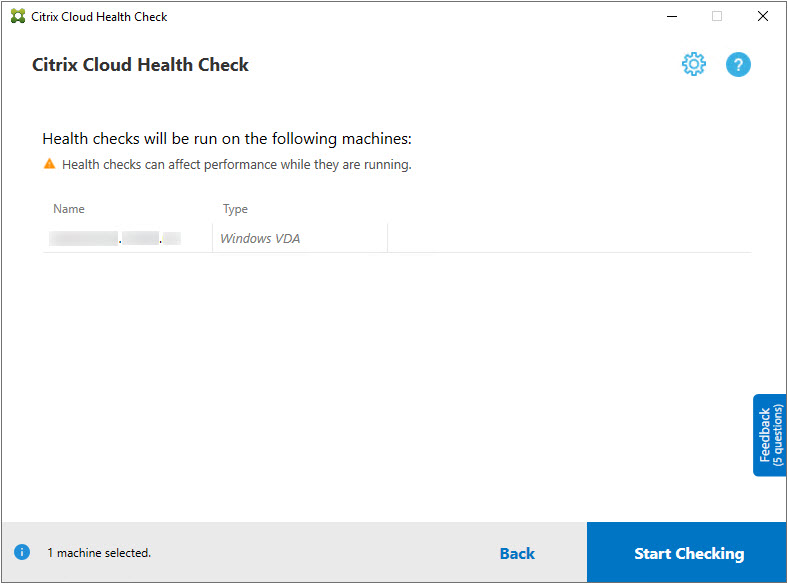Go back with the Back button
This screenshot has height=584, width=788.
pyautogui.click(x=517, y=553)
